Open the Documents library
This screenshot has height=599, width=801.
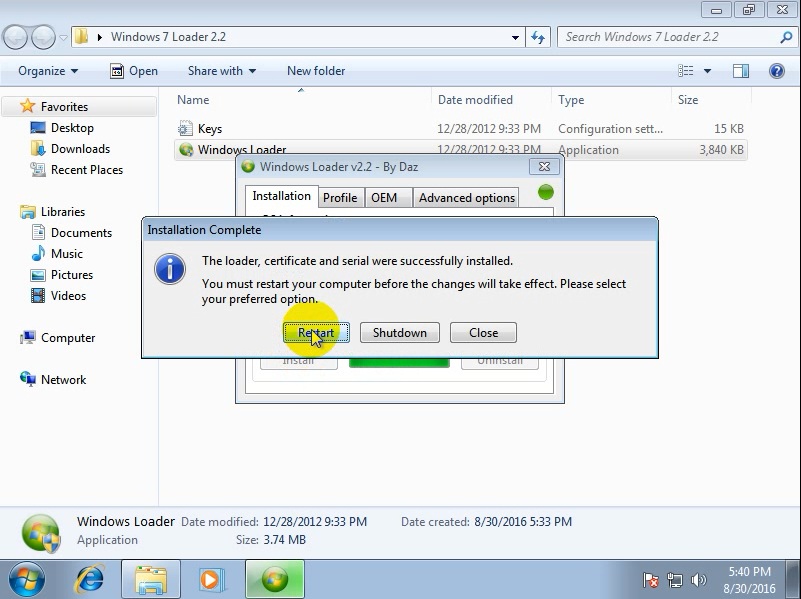click(x=81, y=232)
